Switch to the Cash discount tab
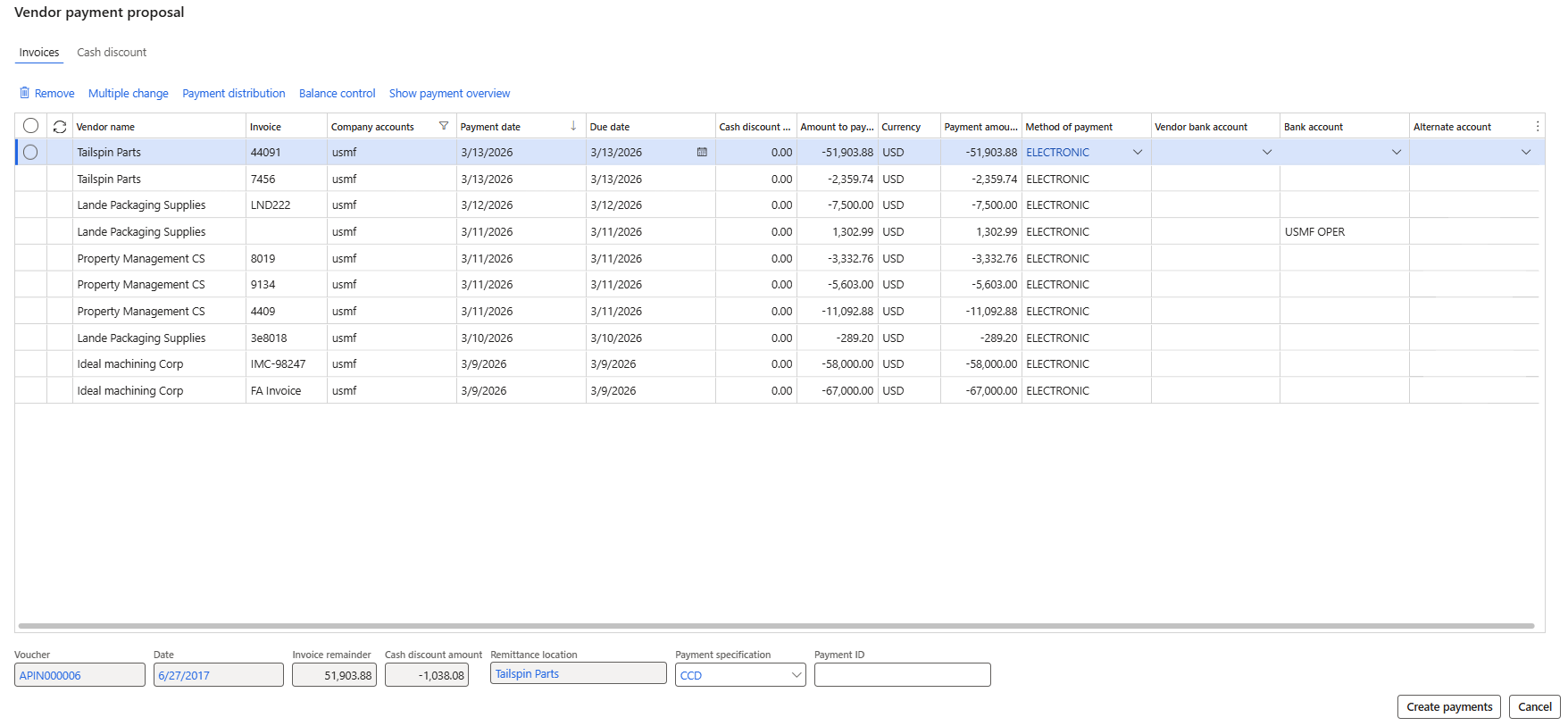1568x726 pixels. point(112,53)
